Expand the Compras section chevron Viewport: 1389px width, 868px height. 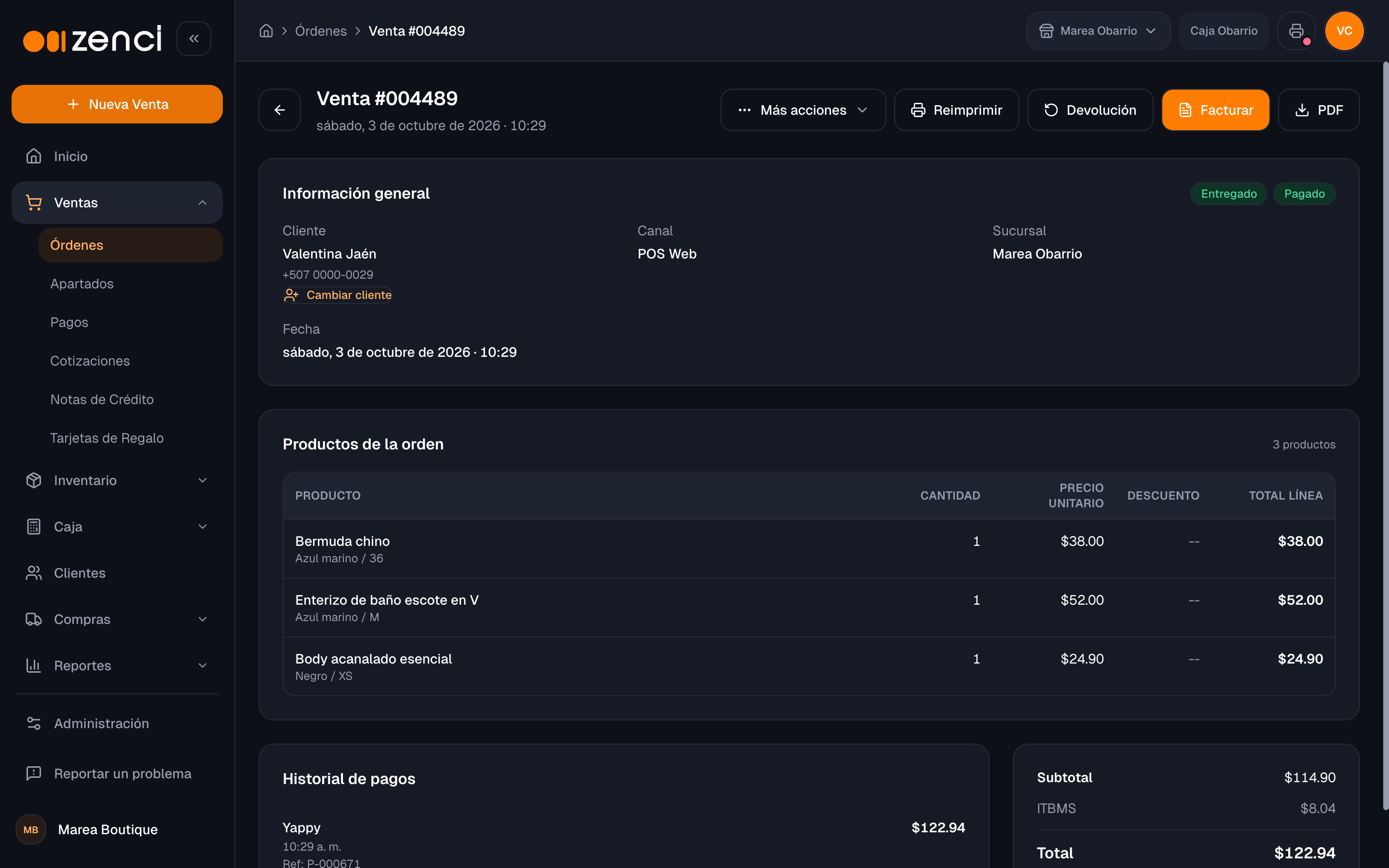203,620
